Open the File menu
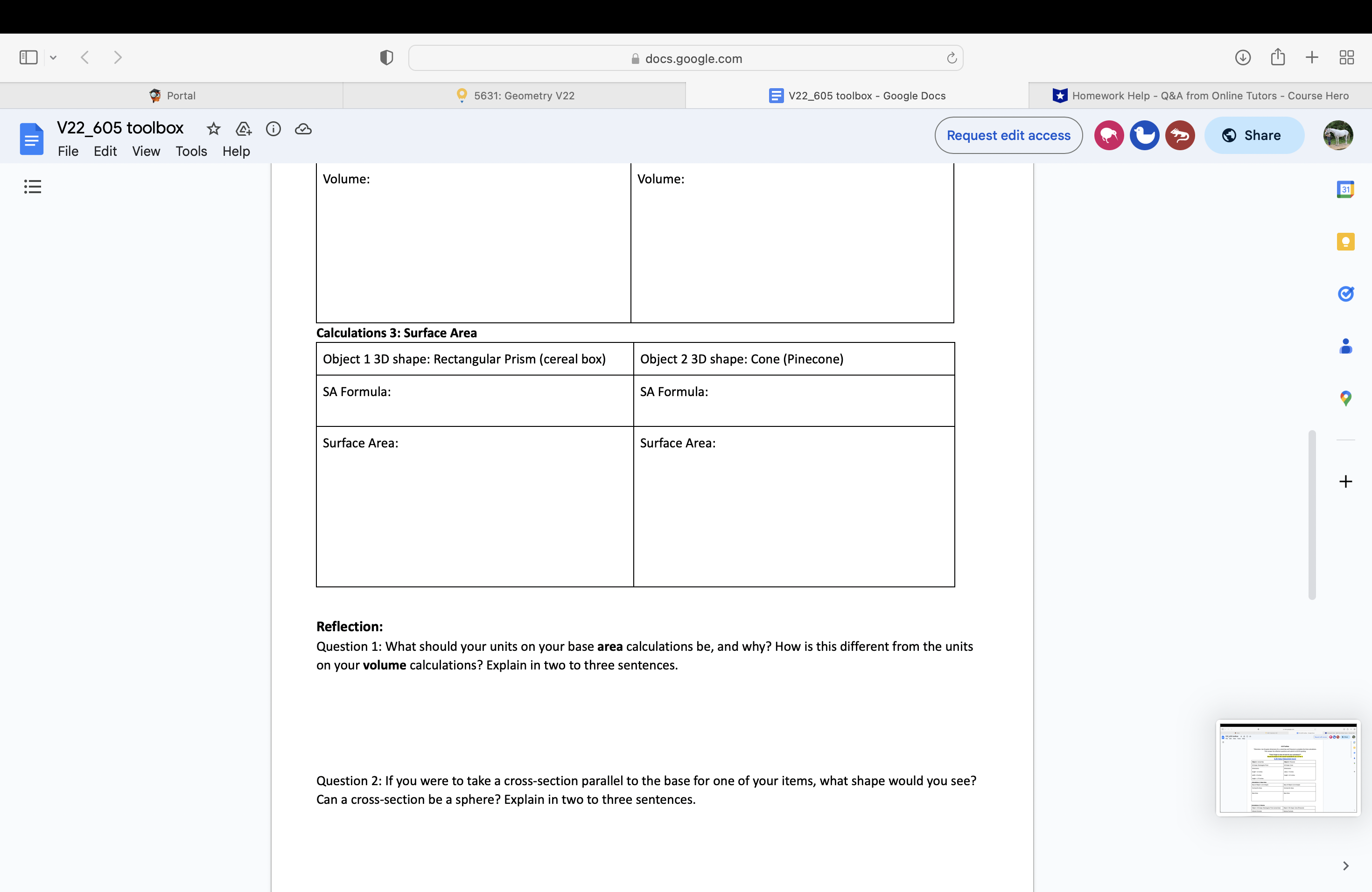This screenshot has height=892, width=1372. 68,151
